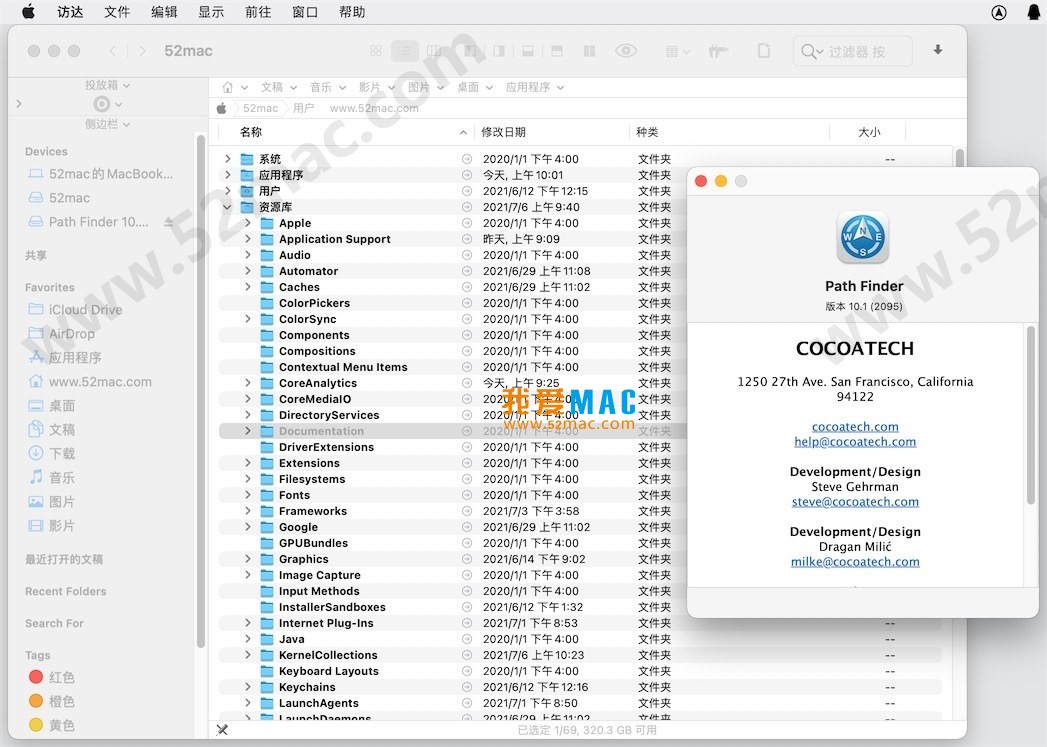Open the 前往 menu
The image size is (1047, 747).
coord(258,12)
